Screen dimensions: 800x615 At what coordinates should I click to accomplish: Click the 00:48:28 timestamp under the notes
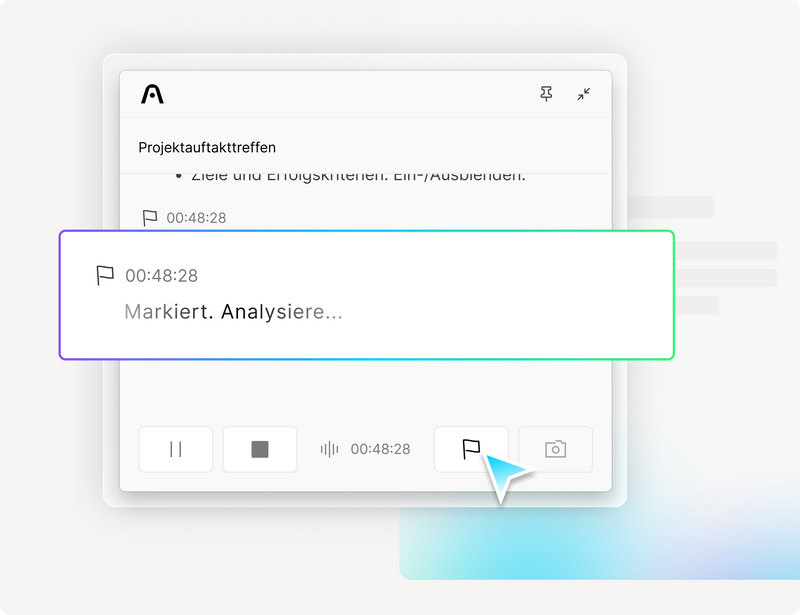click(x=196, y=218)
